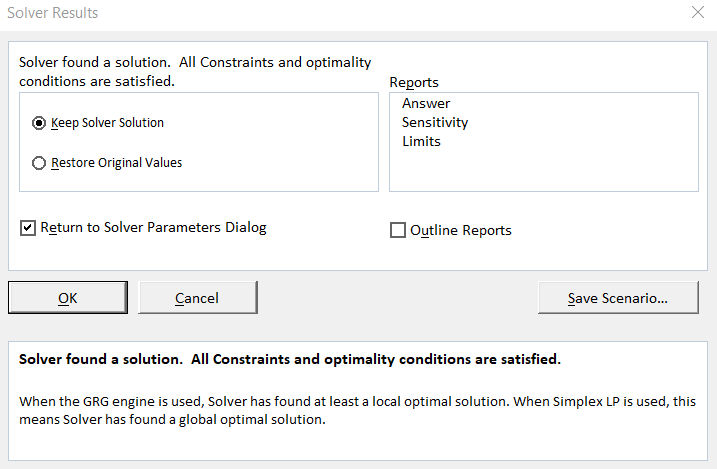Highlight the Limits report entry
This screenshot has height=469, width=717.
(421, 142)
